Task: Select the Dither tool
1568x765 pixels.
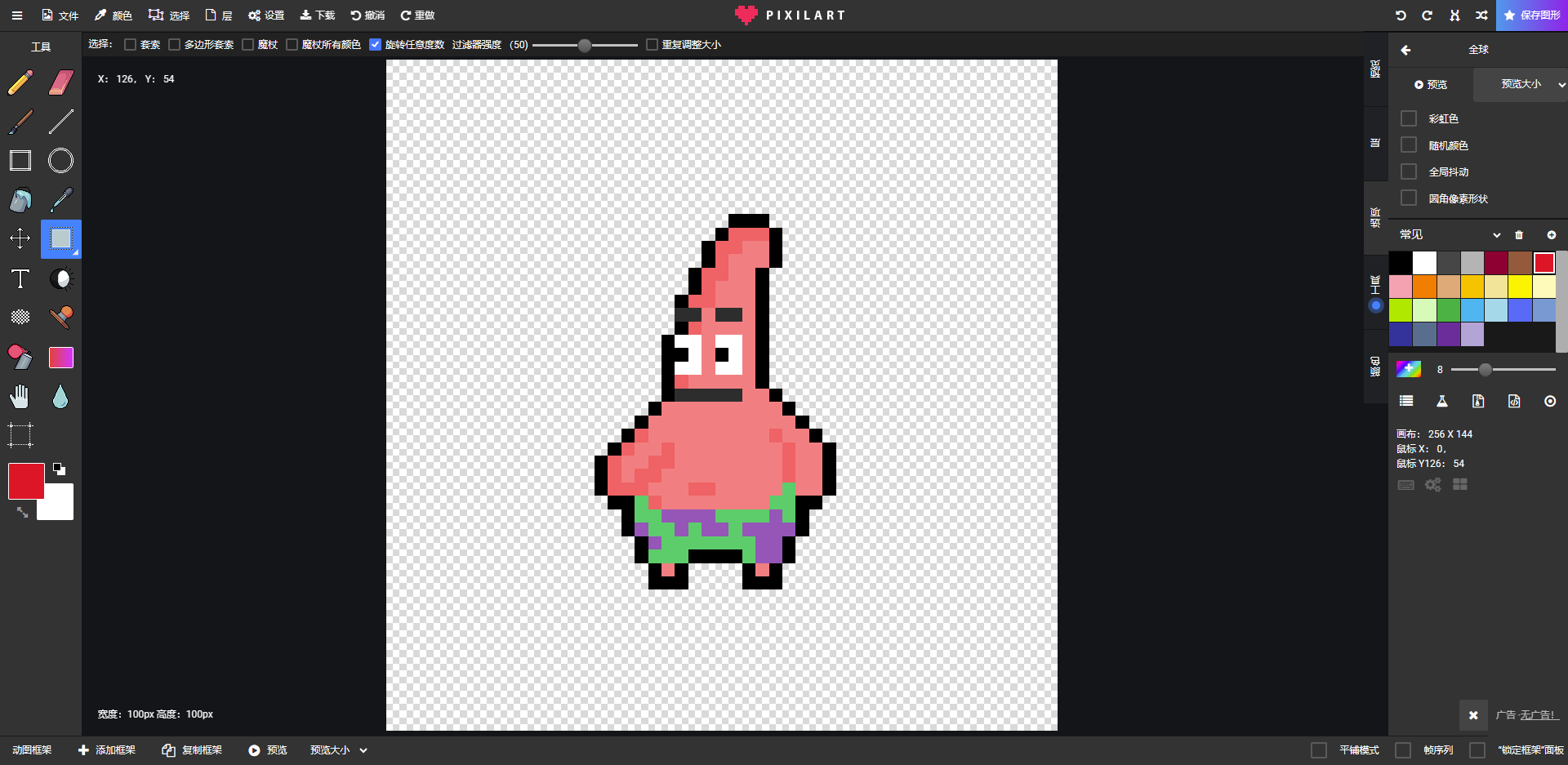Action: pyautogui.click(x=20, y=317)
